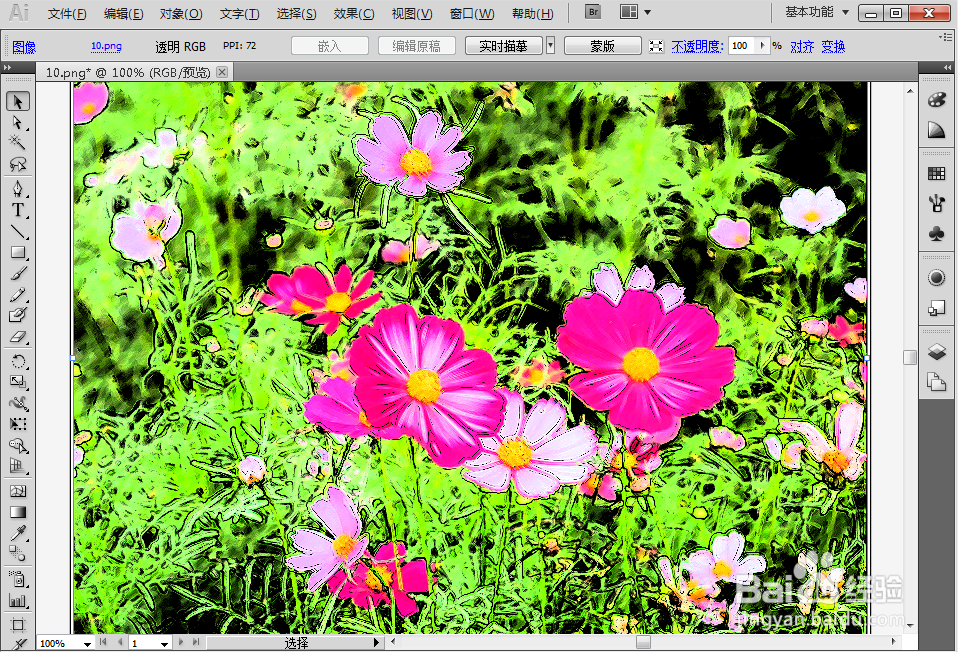Select the Shape Builder tool
Screen dimensions: 958x652
(18, 445)
